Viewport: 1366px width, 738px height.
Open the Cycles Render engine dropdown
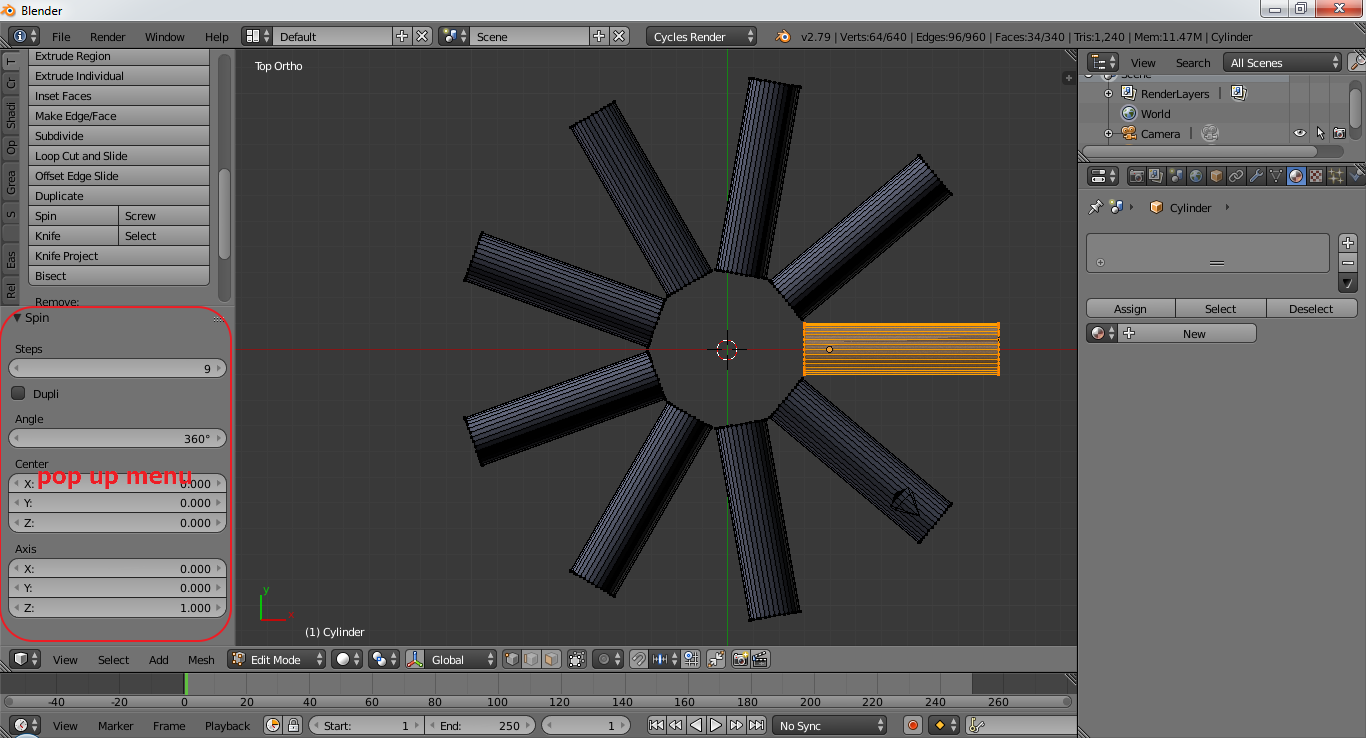(x=700, y=35)
